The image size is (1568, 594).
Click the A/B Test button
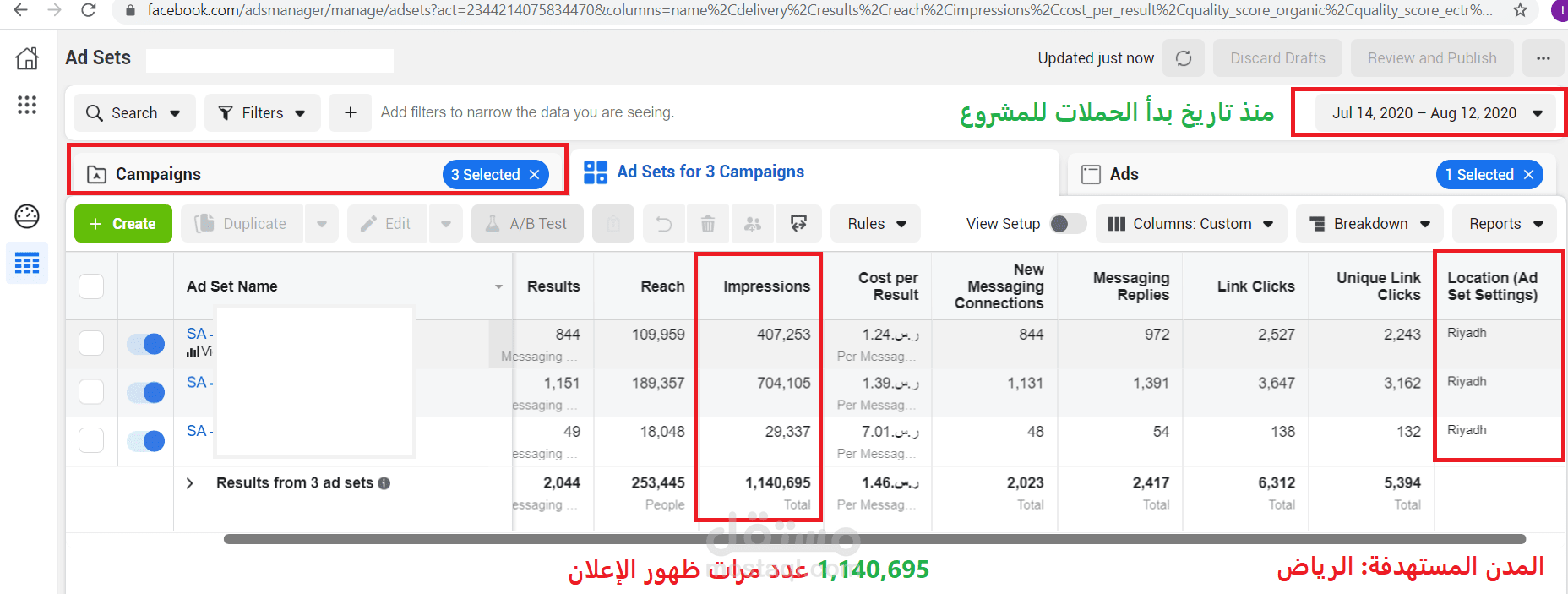(527, 224)
